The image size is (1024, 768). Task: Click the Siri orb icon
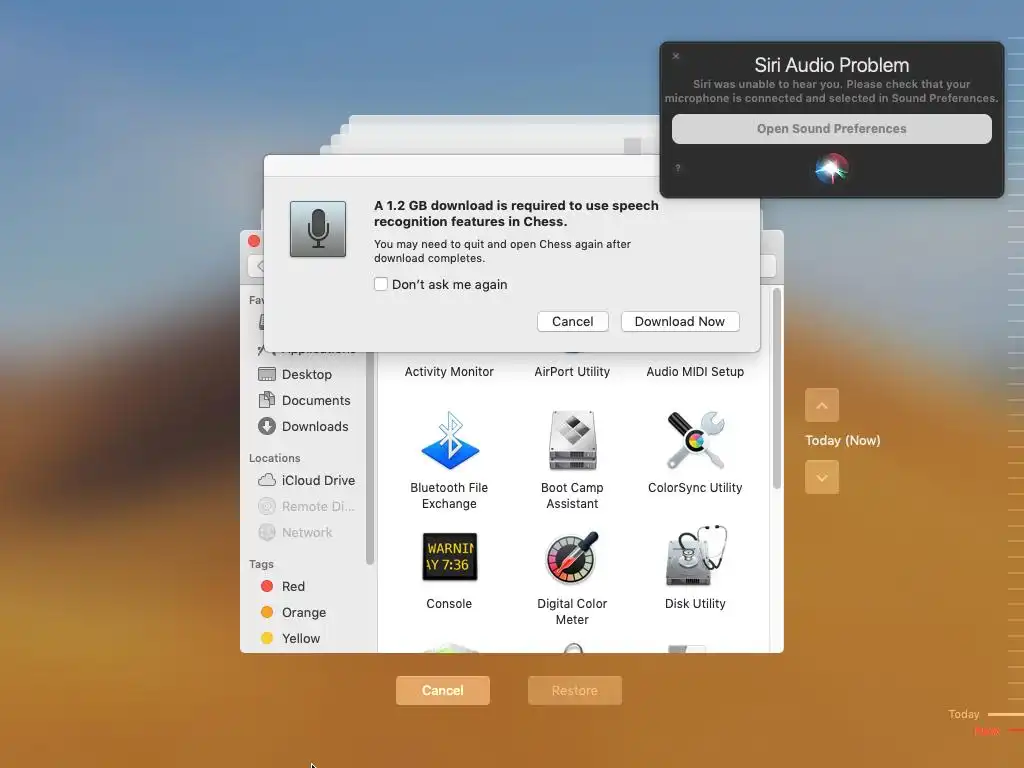point(831,169)
